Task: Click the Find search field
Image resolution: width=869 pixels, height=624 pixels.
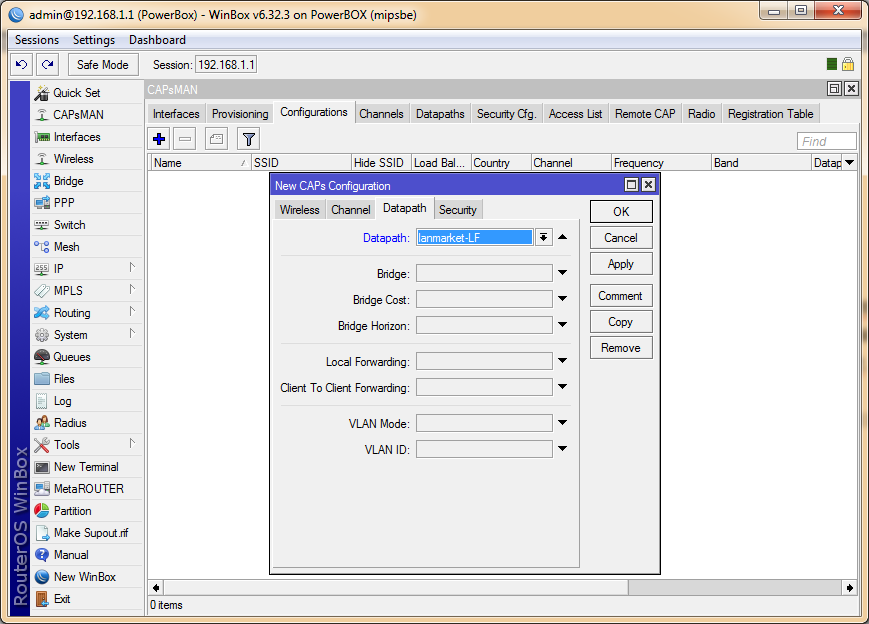Action: click(x=826, y=141)
